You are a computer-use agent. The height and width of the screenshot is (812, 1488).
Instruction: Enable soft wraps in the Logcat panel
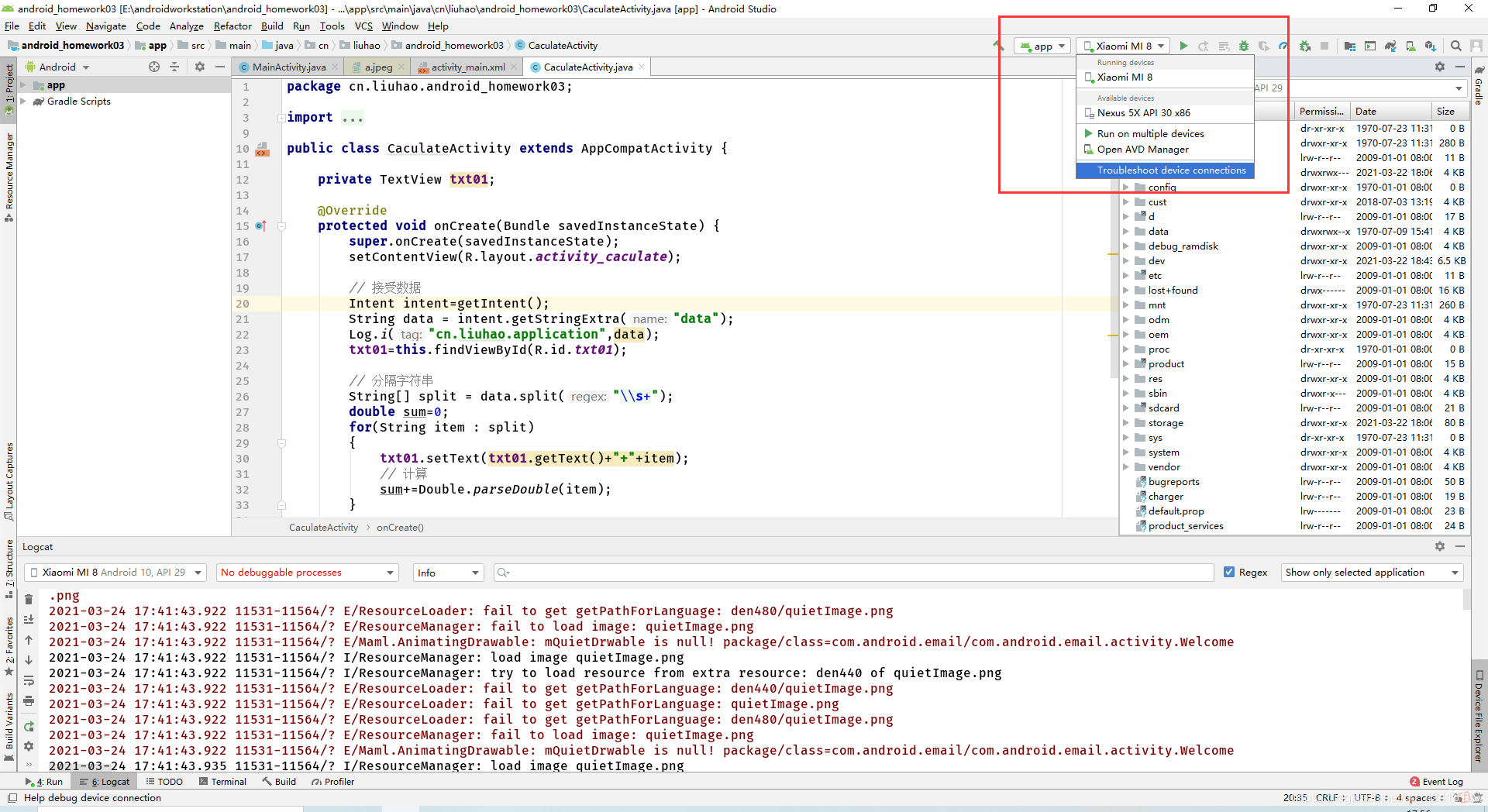pyautogui.click(x=29, y=680)
